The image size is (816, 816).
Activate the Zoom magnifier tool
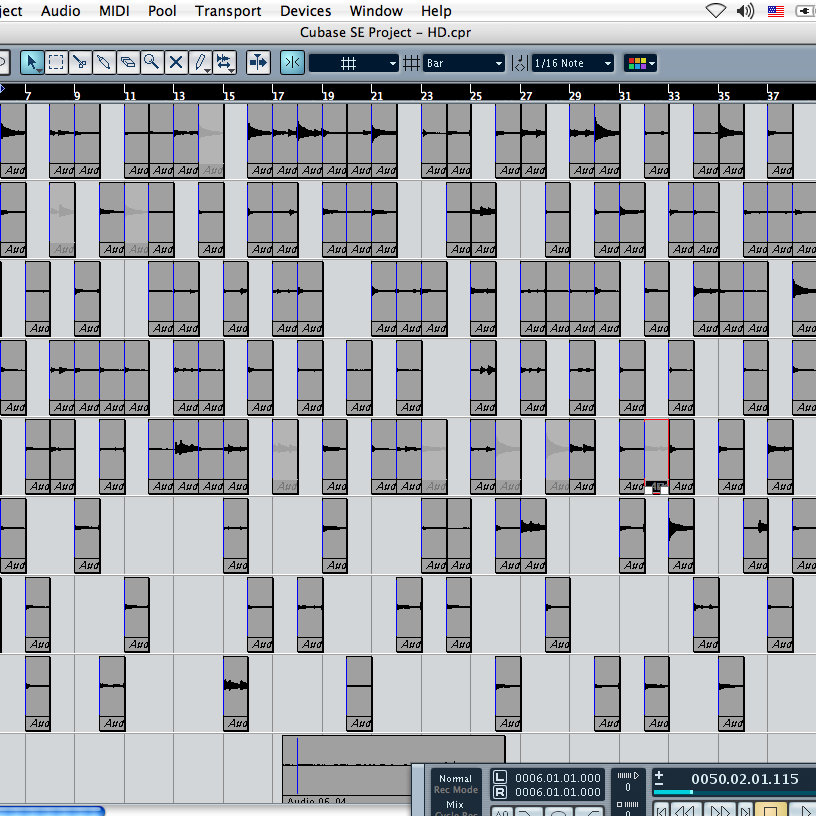[x=152, y=62]
